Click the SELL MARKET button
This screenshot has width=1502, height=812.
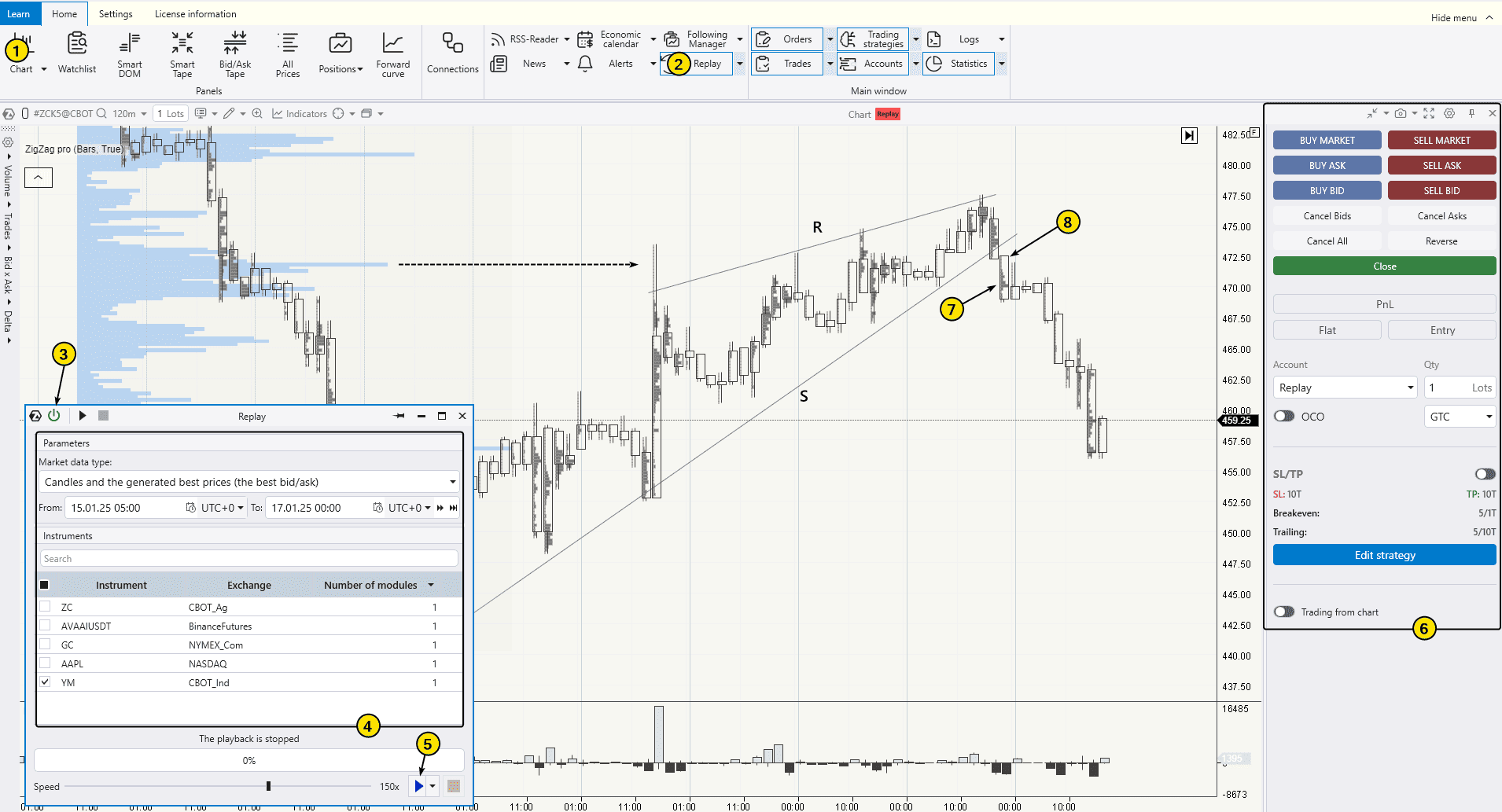[x=1441, y=140]
